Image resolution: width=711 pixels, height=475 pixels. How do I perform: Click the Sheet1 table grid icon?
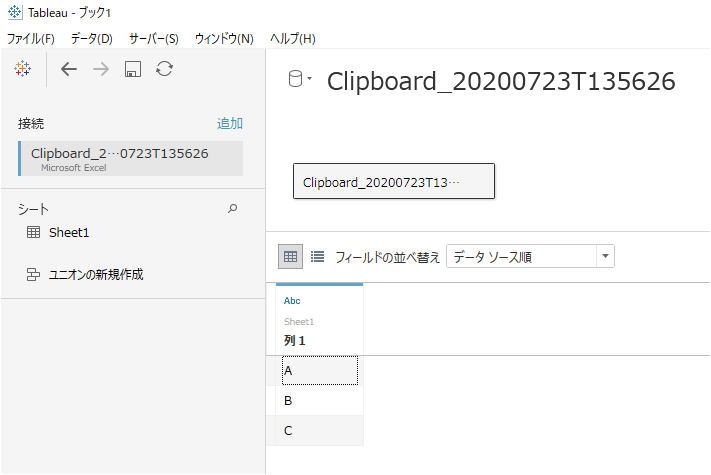click(x=34, y=232)
